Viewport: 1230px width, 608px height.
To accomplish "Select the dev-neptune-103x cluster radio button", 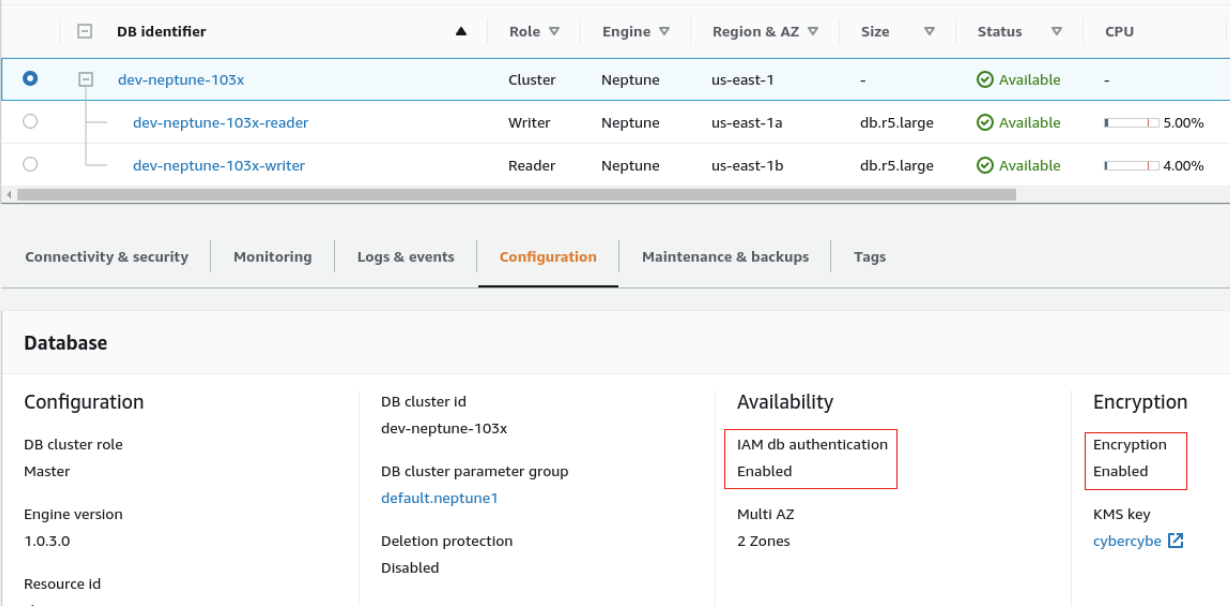I will (30, 79).
